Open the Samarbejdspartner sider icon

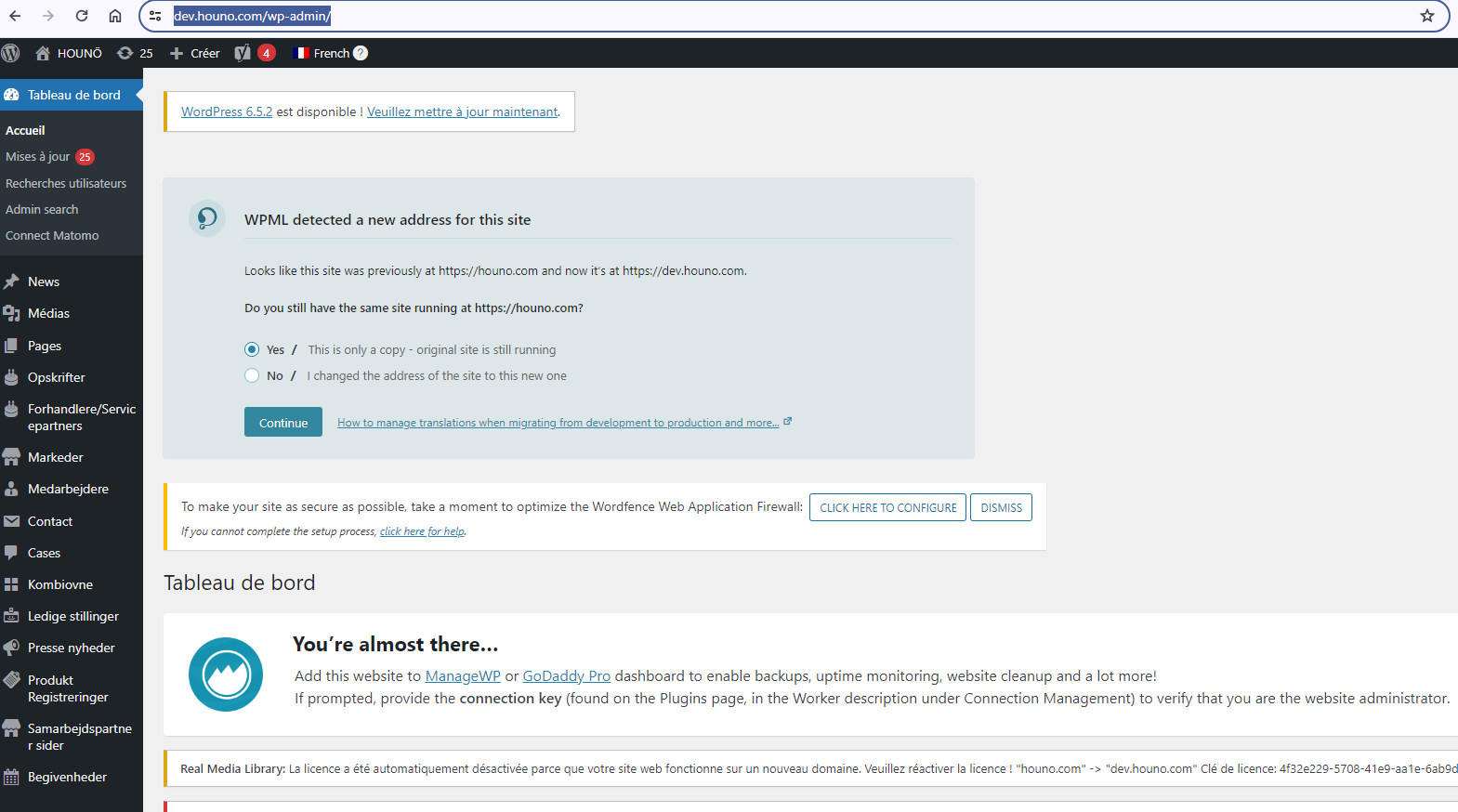point(11,728)
